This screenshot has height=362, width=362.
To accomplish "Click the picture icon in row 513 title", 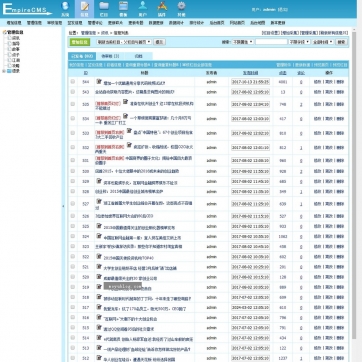I will 99,348.
